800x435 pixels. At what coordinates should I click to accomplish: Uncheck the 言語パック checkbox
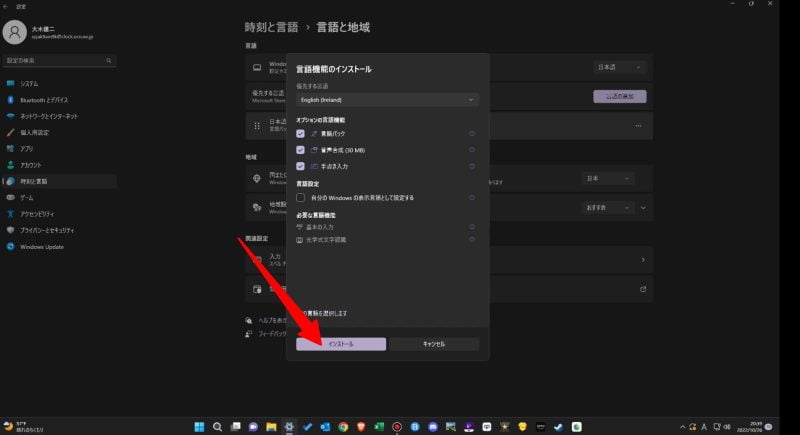click(300, 133)
